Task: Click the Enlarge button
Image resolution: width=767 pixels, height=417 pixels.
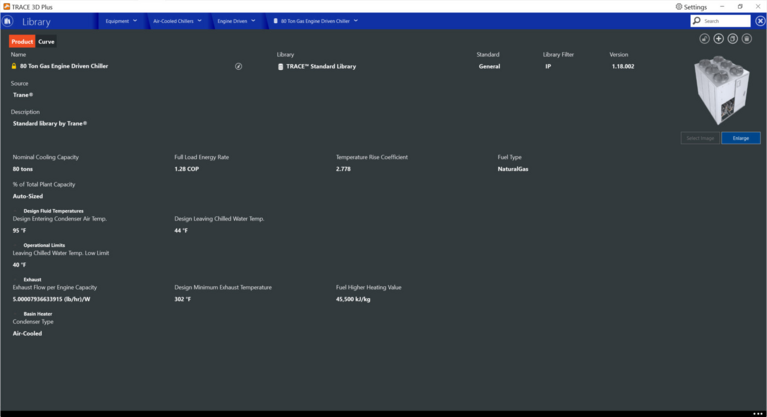Action: pos(741,138)
